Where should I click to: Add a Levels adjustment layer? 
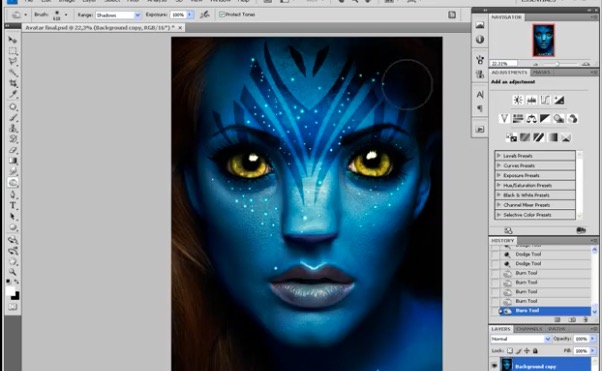531,100
